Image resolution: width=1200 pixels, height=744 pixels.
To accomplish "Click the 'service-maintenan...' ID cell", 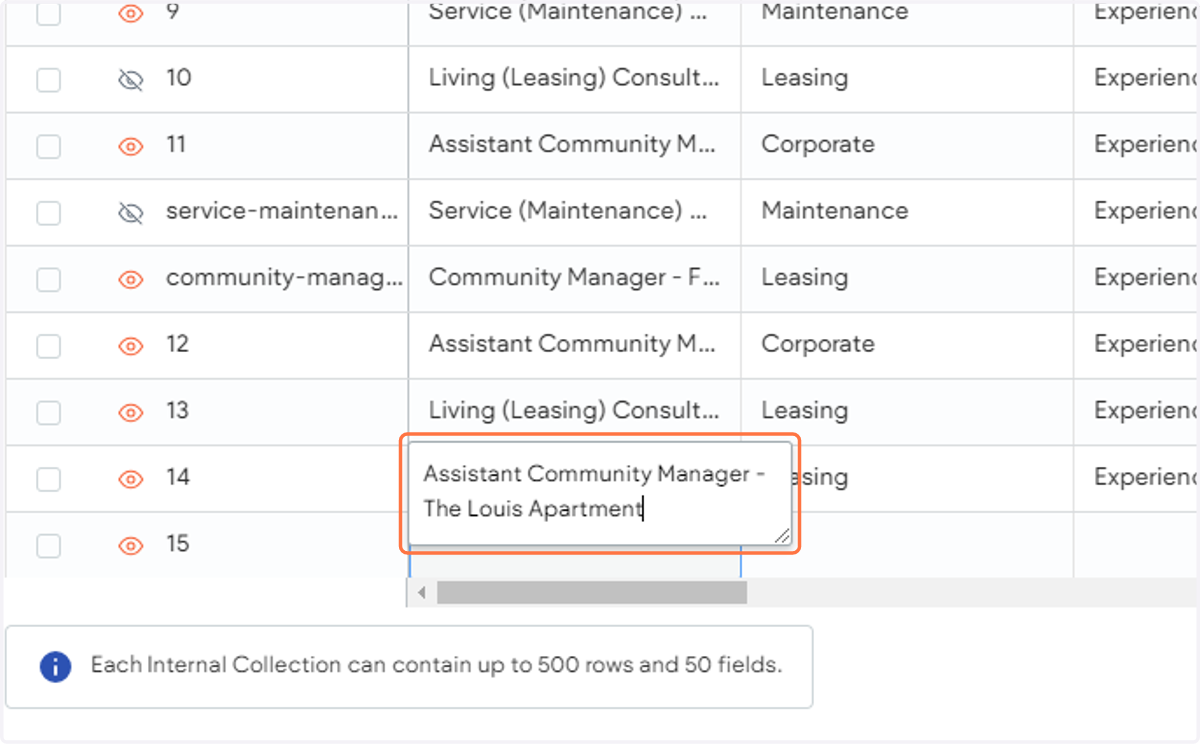I will point(284,212).
